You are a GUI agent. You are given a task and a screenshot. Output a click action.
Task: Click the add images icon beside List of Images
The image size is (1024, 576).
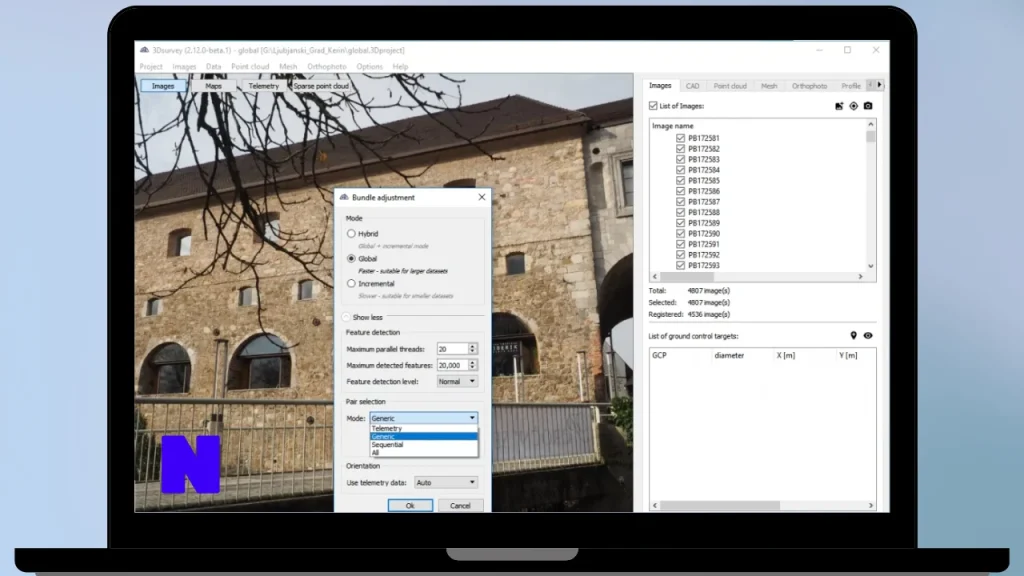pyautogui.click(x=839, y=106)
